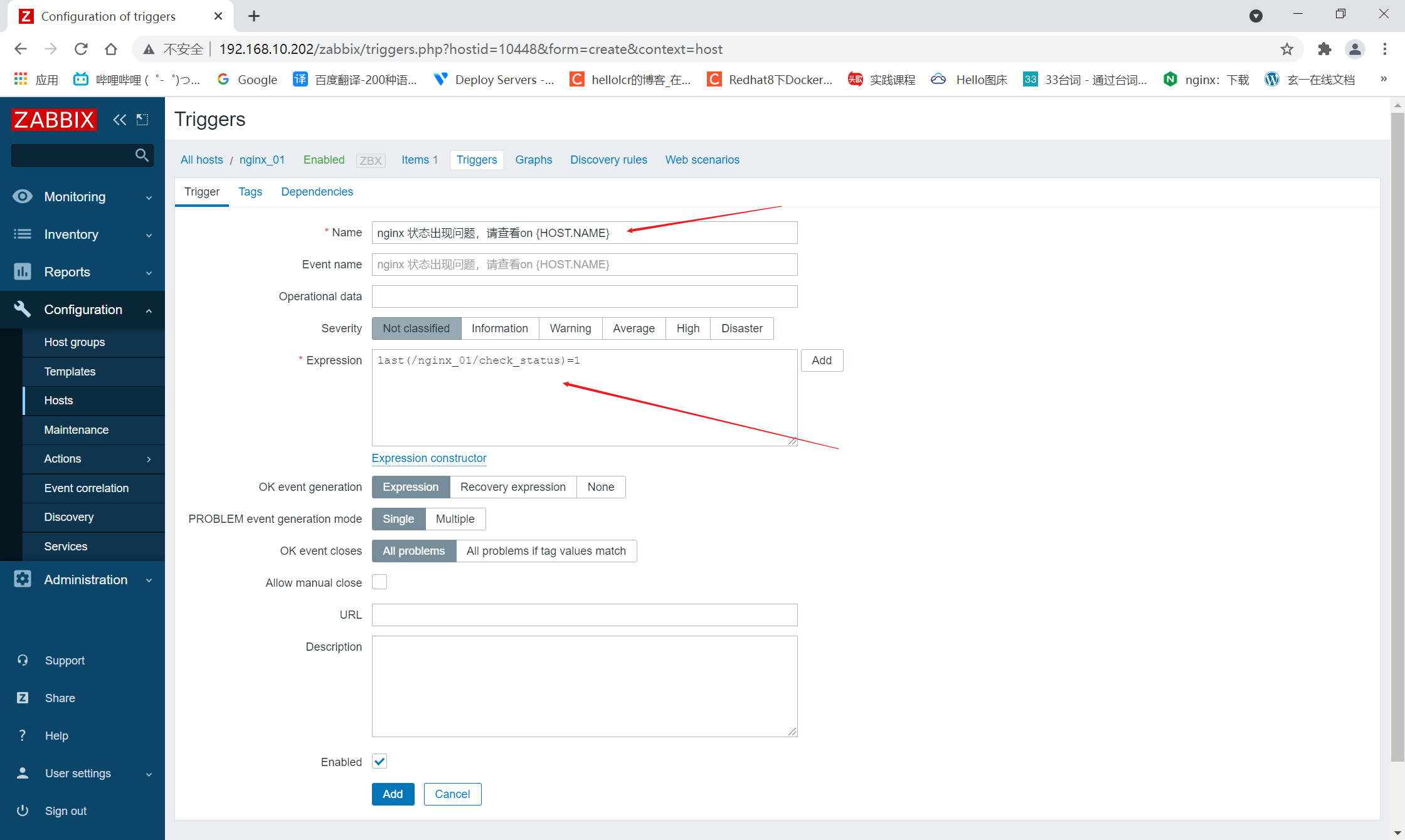Open the browser extensions puzzle icon

[1324, 49]
